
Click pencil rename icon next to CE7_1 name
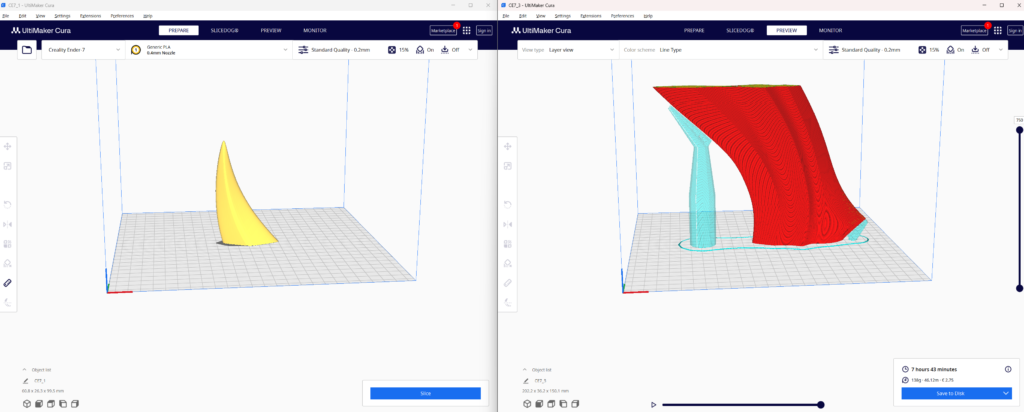[x=26, y=380]
